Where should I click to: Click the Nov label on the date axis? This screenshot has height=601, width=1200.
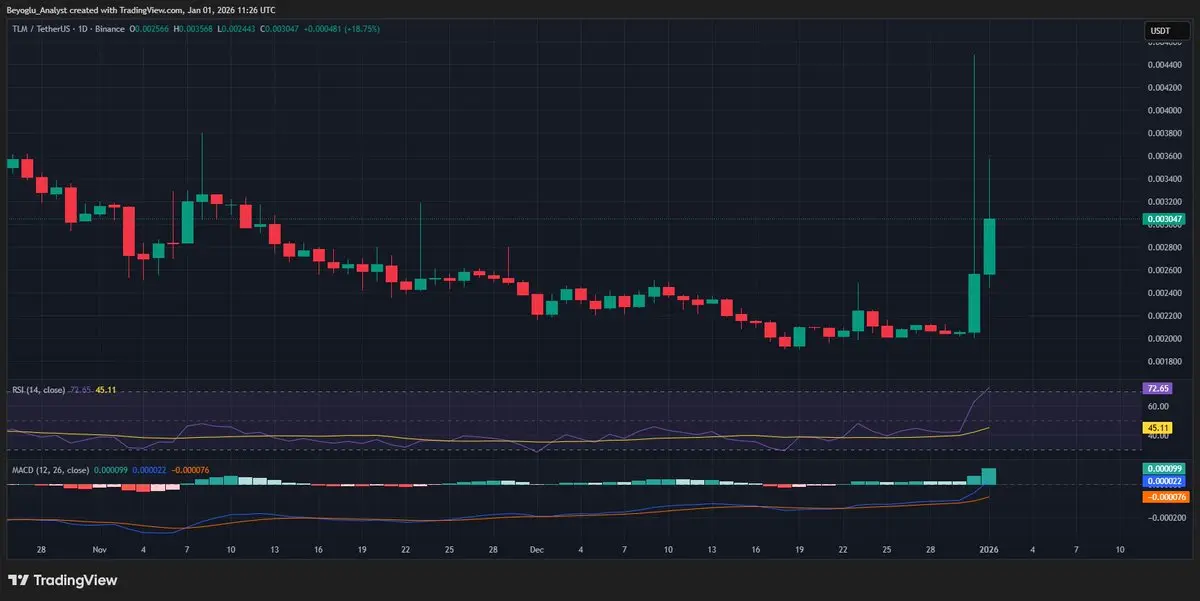[99, 550]
